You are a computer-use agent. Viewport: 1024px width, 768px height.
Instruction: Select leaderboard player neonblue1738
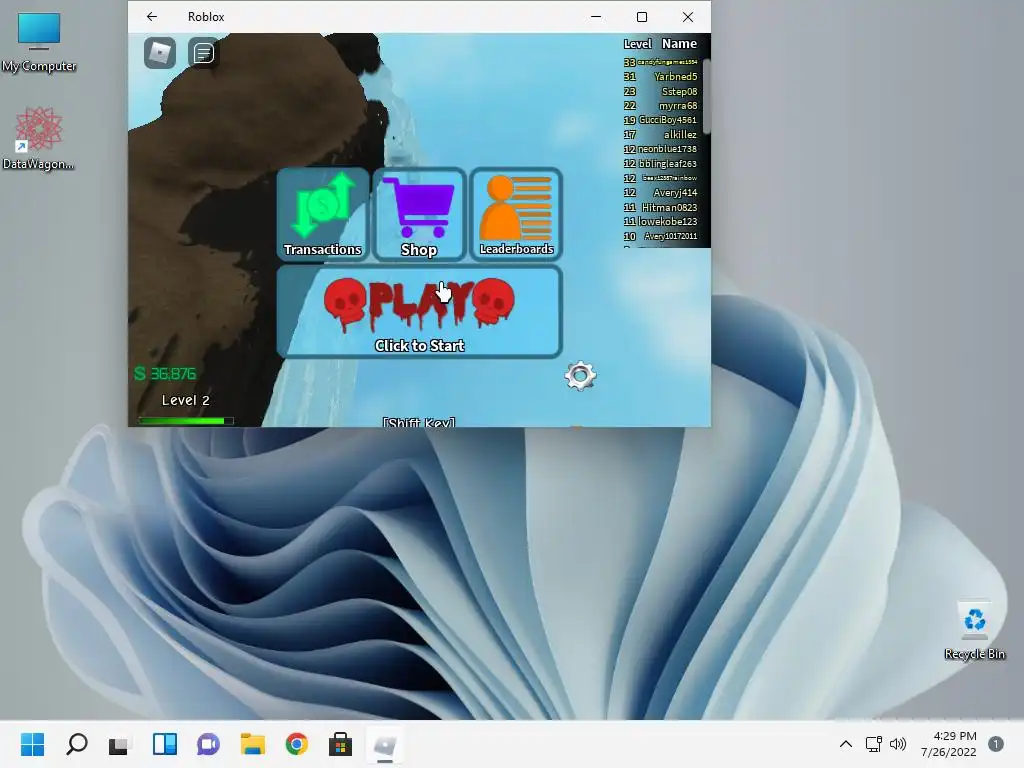[667, 149]
